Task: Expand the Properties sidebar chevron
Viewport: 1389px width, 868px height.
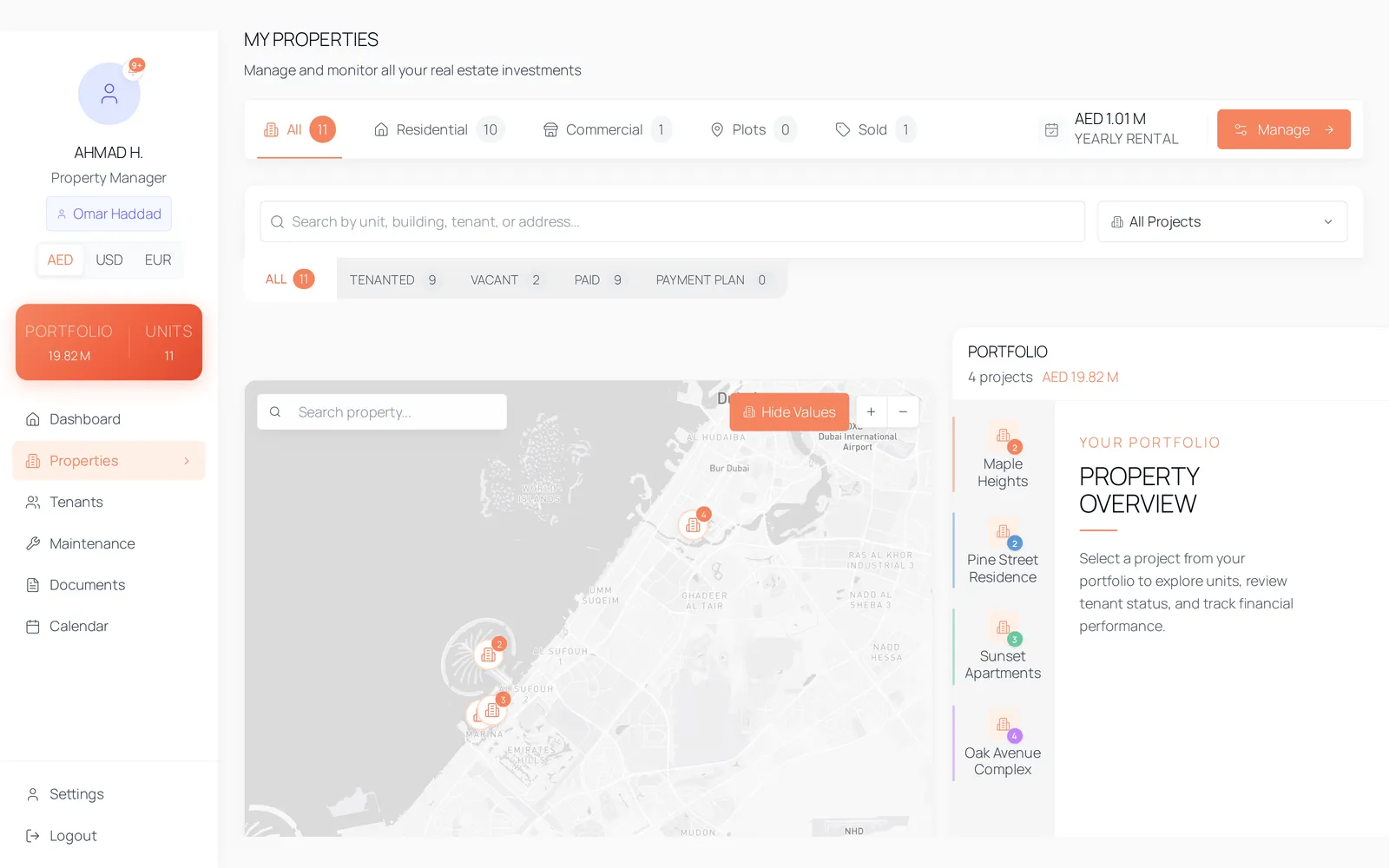Action: point(187,461)
